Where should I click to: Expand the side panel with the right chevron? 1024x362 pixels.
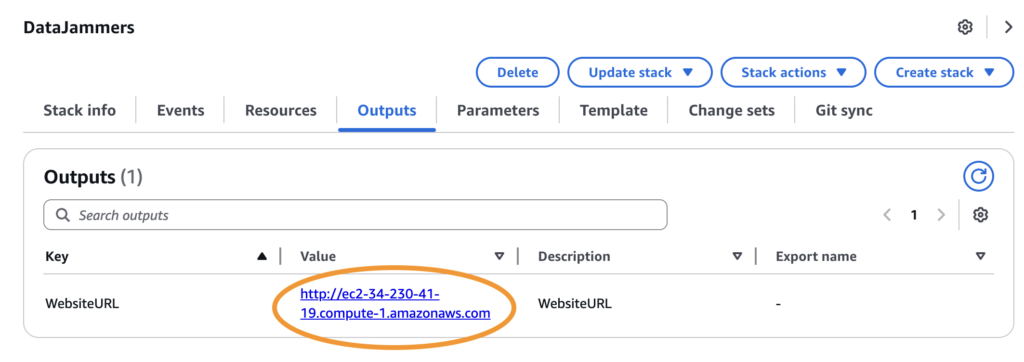(x=1009, y=27)
